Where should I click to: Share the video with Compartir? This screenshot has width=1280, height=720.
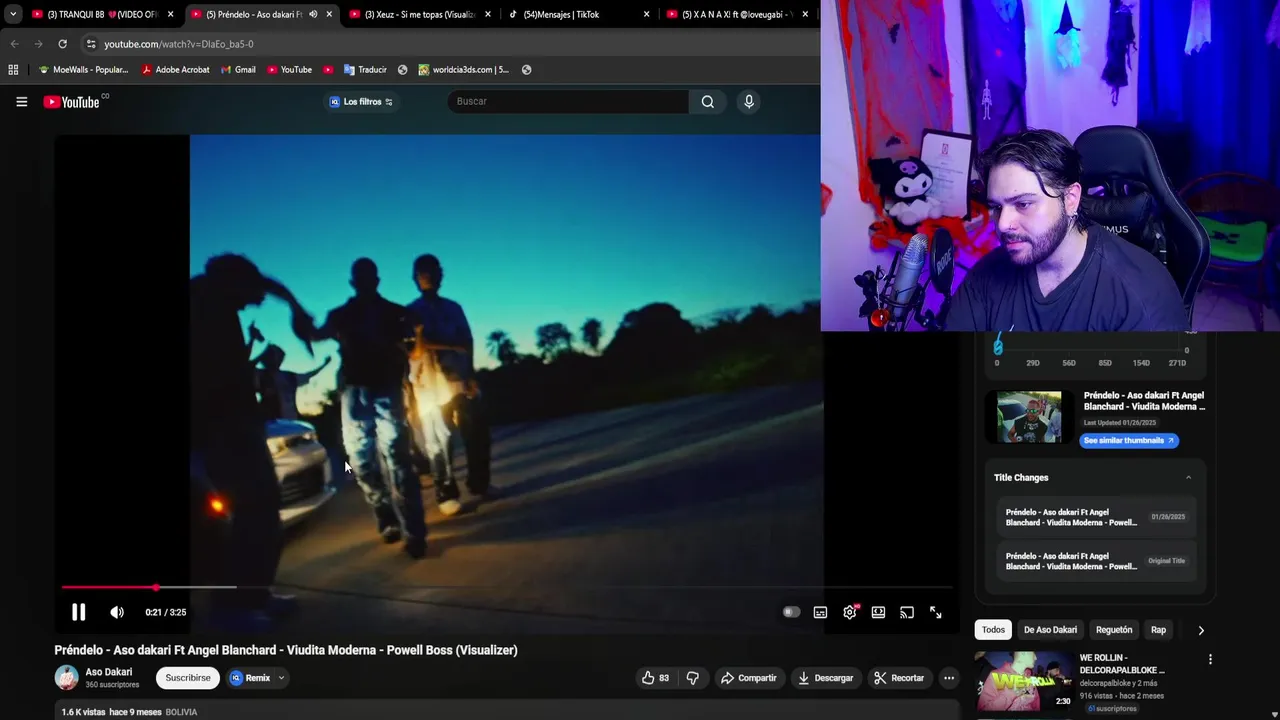[x=749, y=678]
